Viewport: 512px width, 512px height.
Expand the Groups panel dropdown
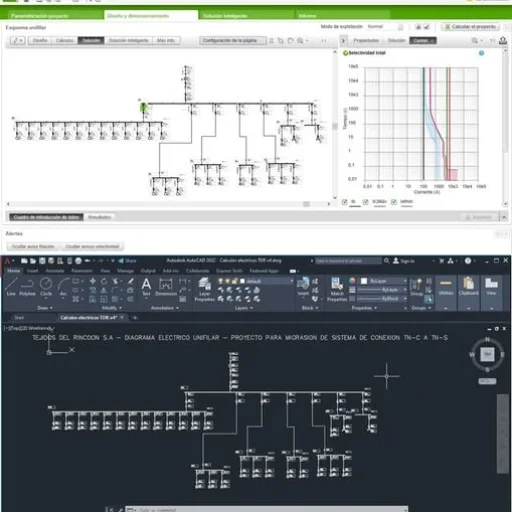pyautogui.click(x=421, y=308)
